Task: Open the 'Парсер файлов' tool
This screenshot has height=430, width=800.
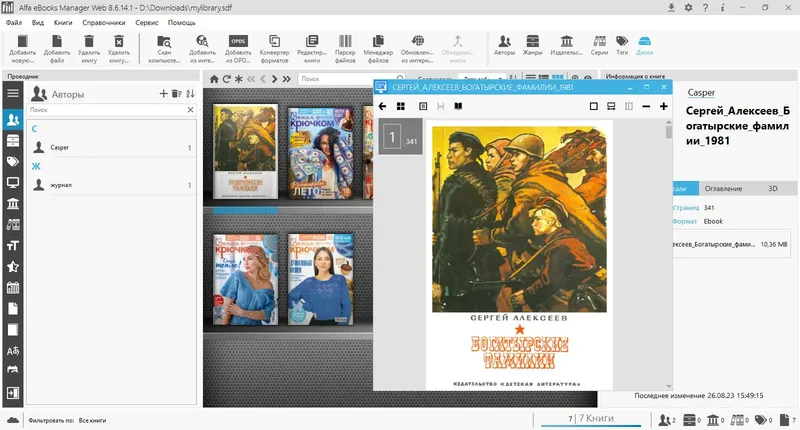Action: pos(345,41)
